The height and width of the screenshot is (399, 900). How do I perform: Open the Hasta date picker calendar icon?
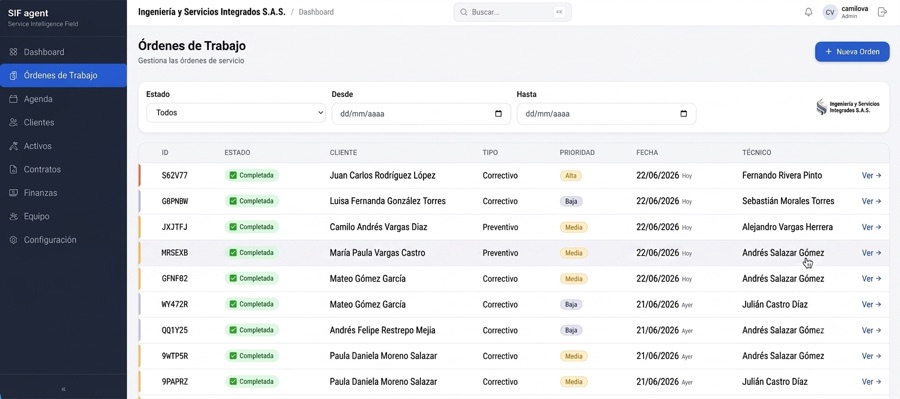(x=683, y=114)
